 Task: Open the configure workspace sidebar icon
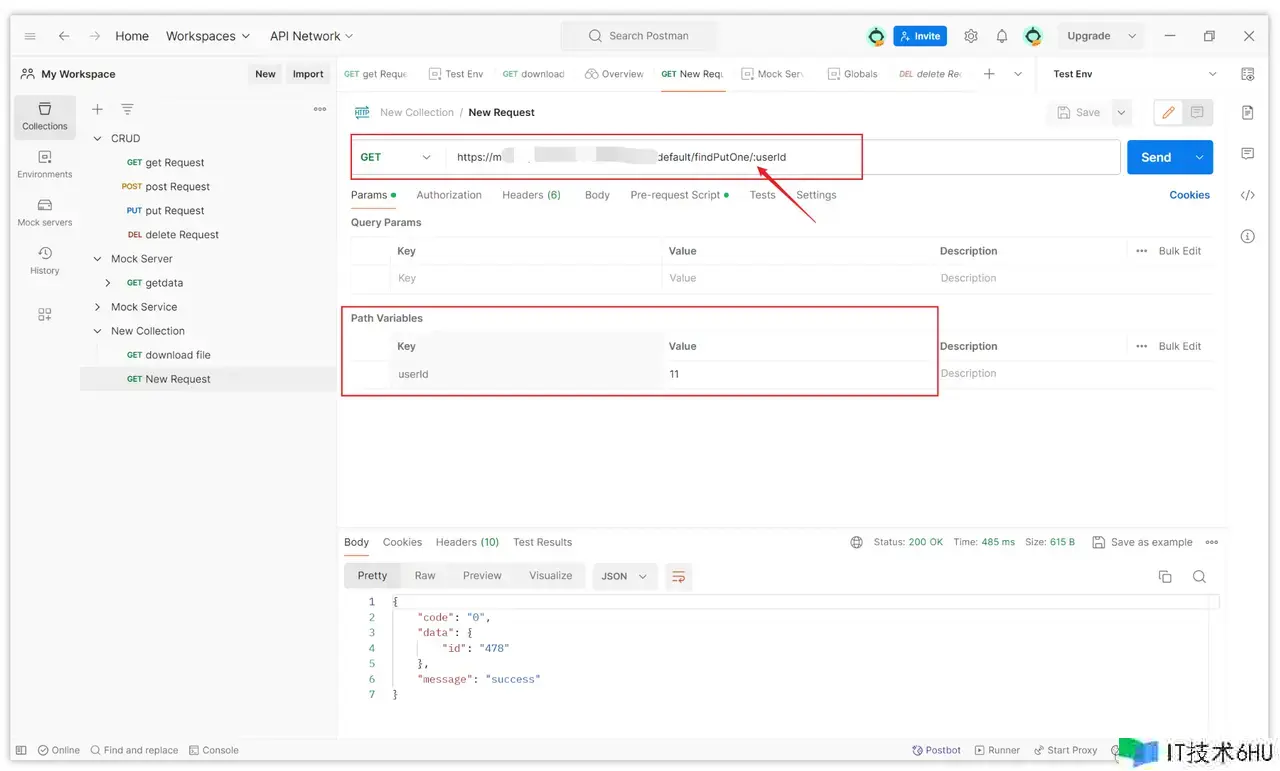[x=45, y=314]
